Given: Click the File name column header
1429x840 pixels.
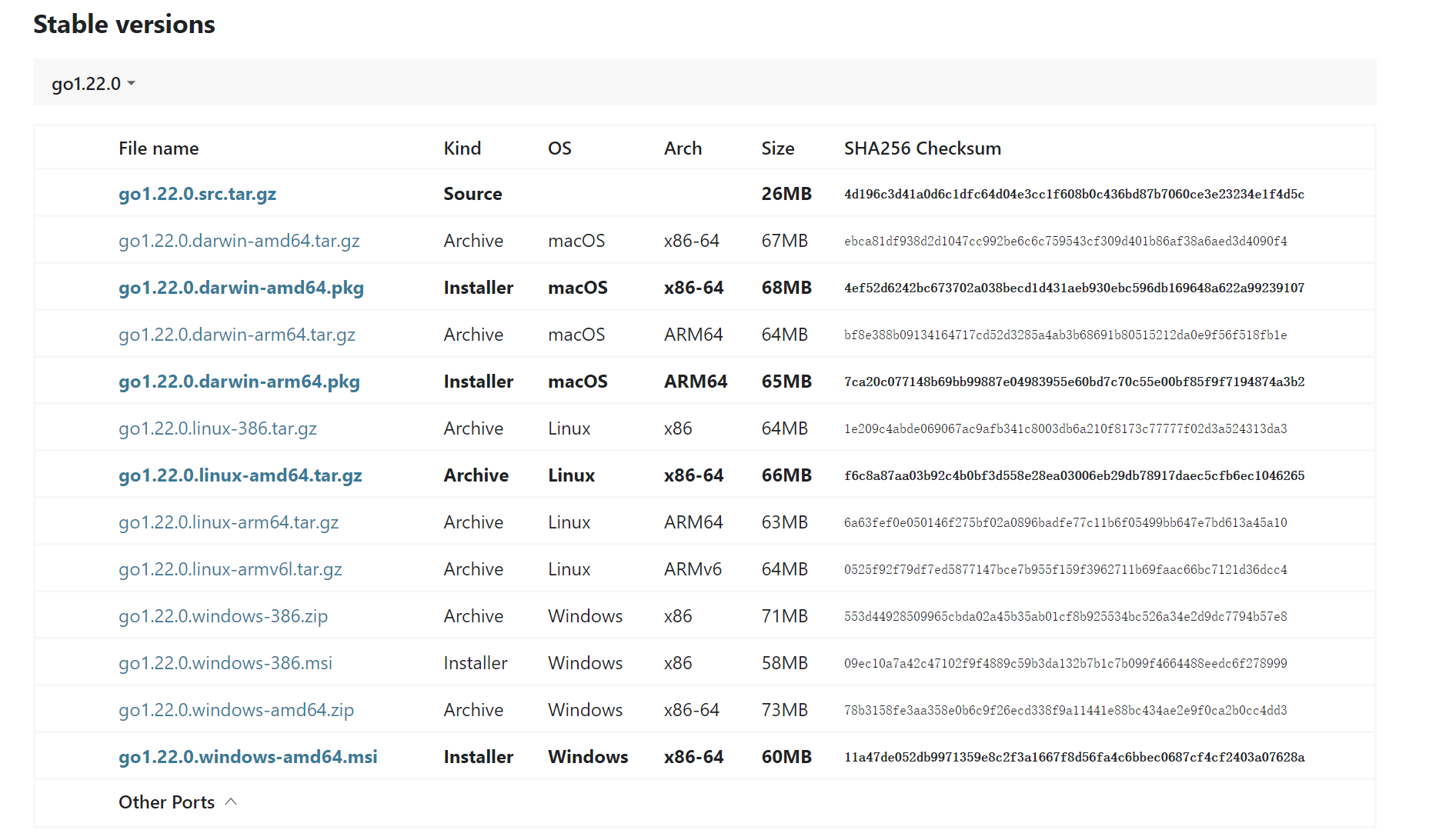Looking at the screenshot, I should (159, 148).
